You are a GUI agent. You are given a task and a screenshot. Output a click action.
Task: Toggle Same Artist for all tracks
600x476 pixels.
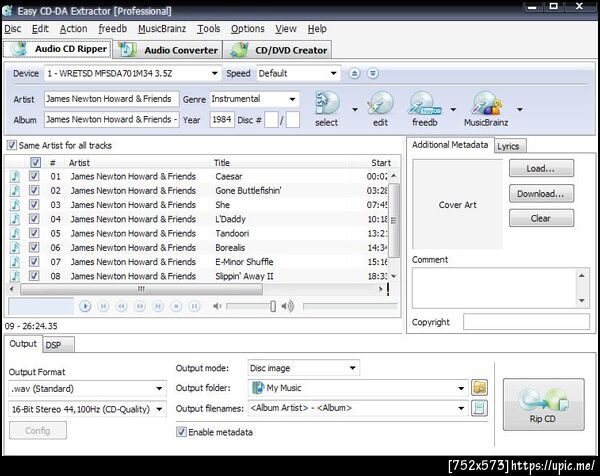click(12, 145)
